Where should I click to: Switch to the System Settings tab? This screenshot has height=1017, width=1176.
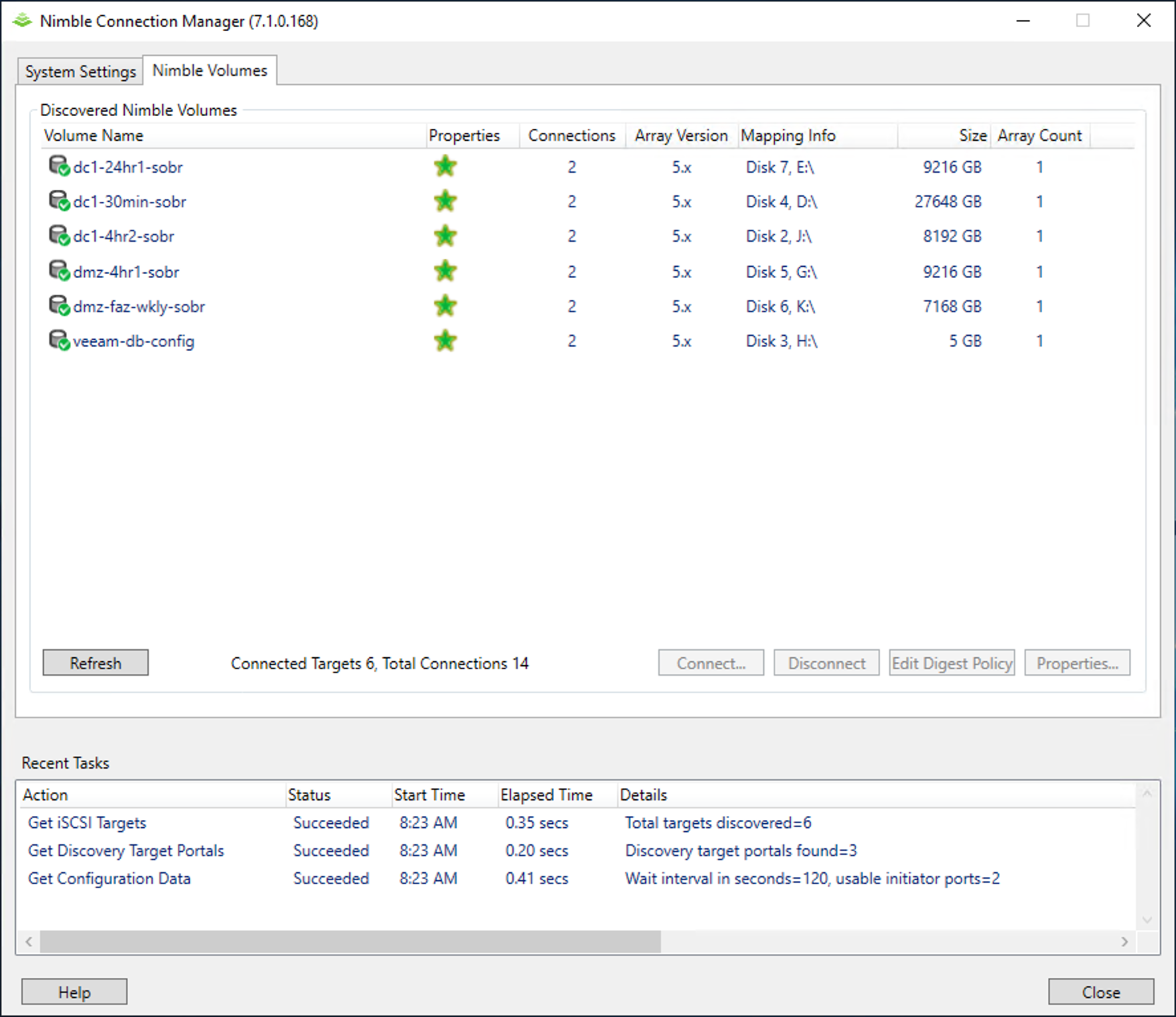coord(80,71)
